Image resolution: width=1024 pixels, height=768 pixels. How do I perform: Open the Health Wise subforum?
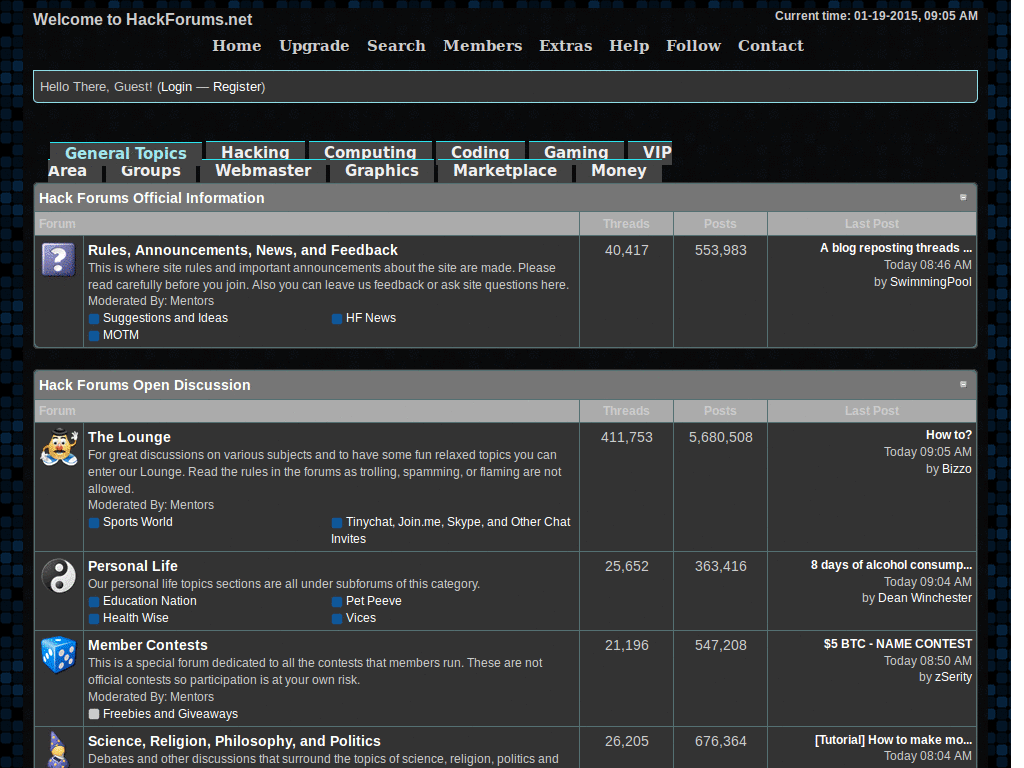click(136, 618)
